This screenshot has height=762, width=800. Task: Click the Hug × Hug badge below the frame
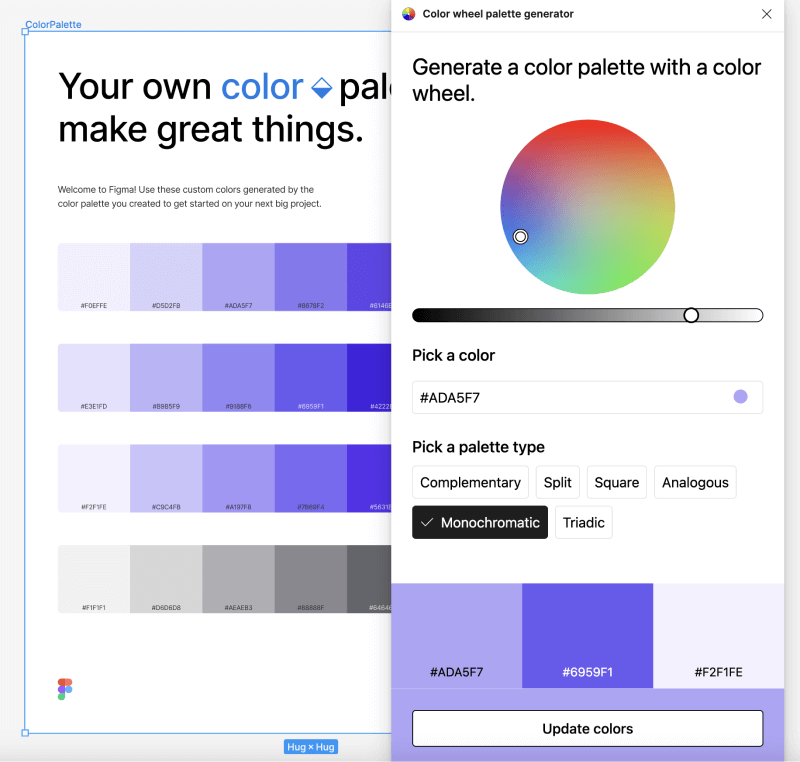click(x=310, y=746)
